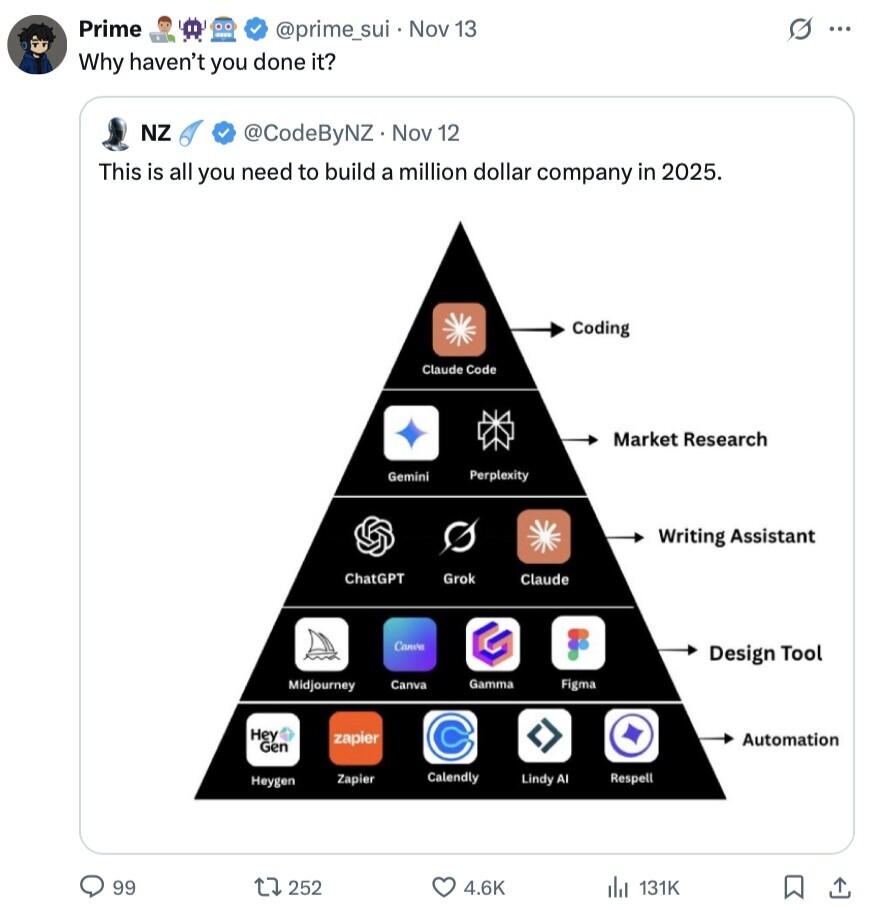Viewport: 872px width, 910px height.
Task: Click the Nov 12 quoted tweet date
Action: pos(426,133)
